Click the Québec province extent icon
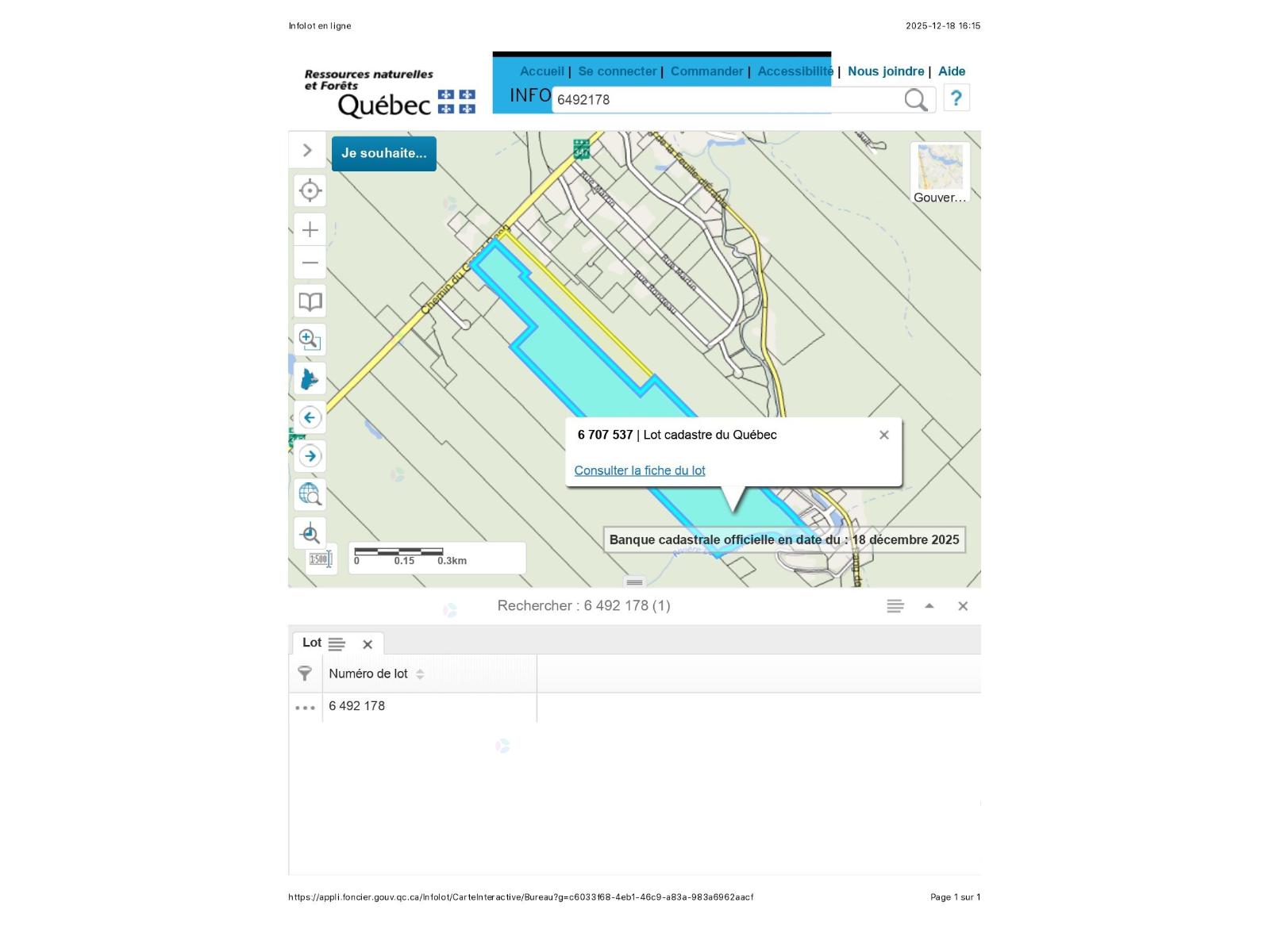The height and width of the screenshot is (952, 1270). tap(310, 378)
